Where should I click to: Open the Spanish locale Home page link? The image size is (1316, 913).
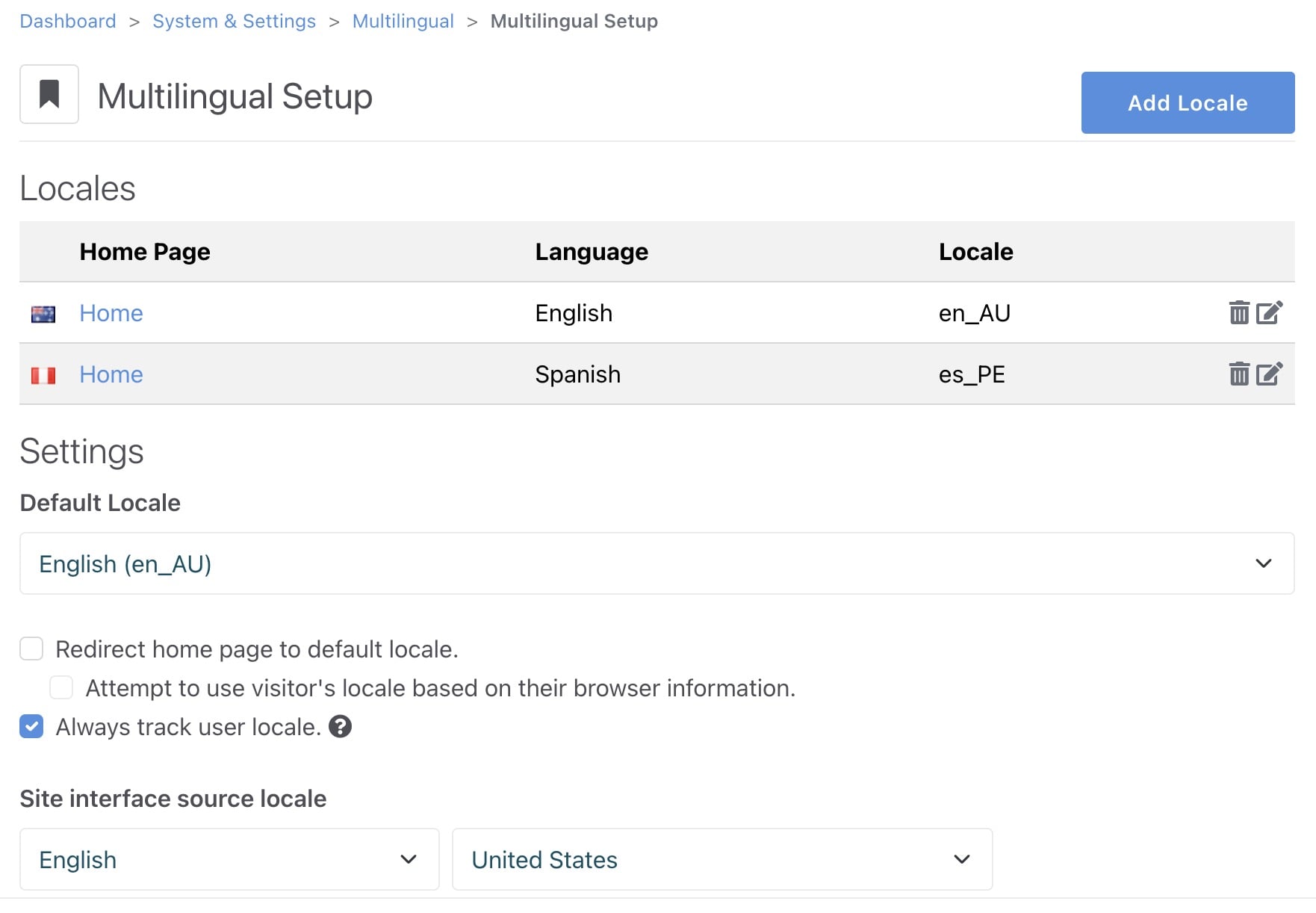pos(111,374)
